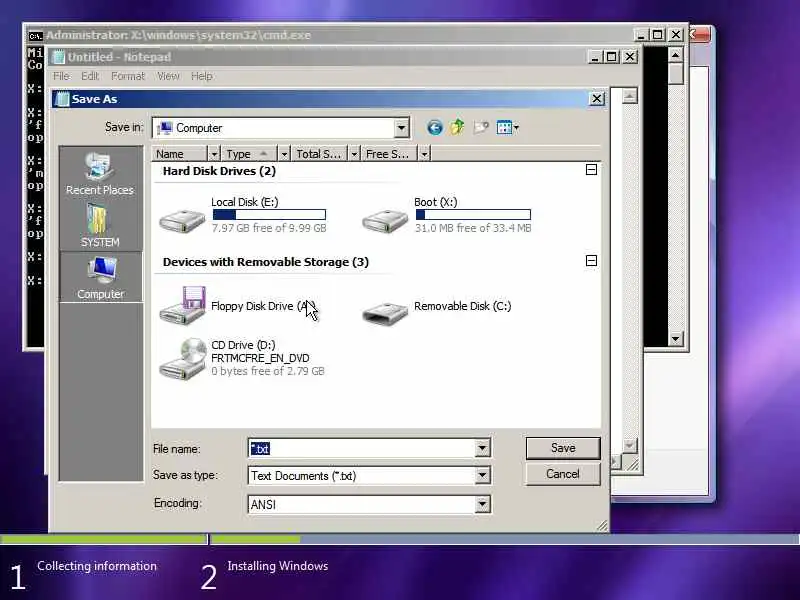Sort by the Type column header
Screen dimensions: 800x600
[250, 154]
